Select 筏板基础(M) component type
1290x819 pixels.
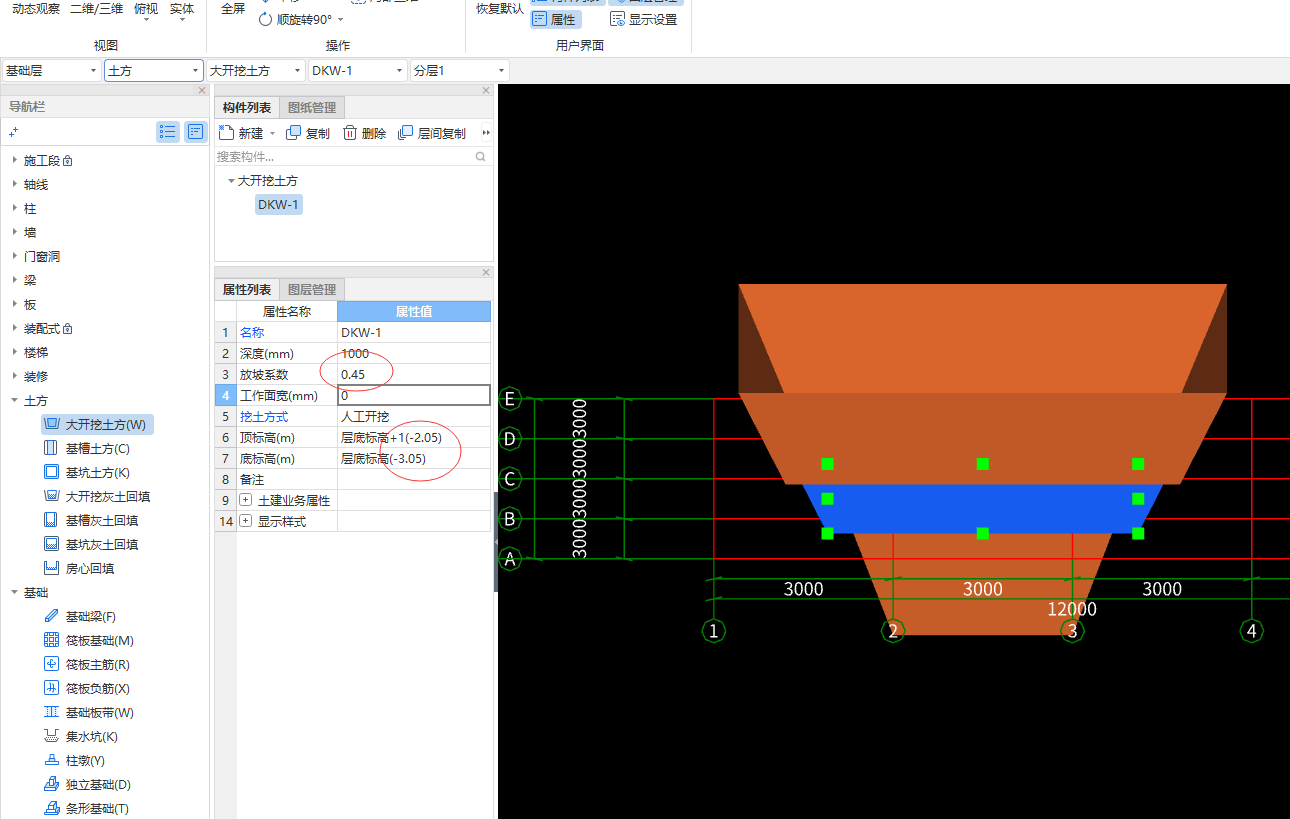pos(88,641)
